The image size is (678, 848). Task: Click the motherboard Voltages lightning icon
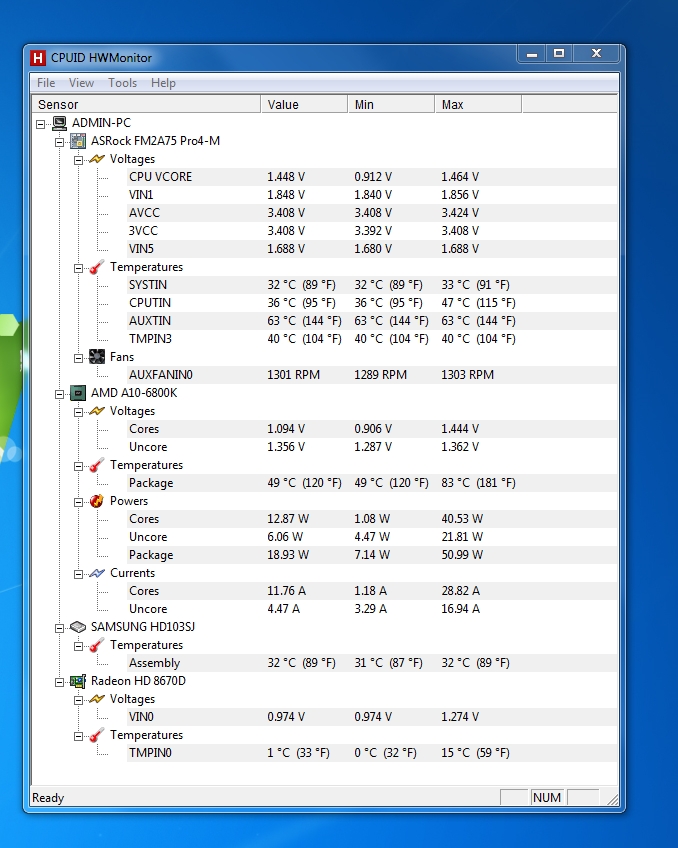point(97,159)
